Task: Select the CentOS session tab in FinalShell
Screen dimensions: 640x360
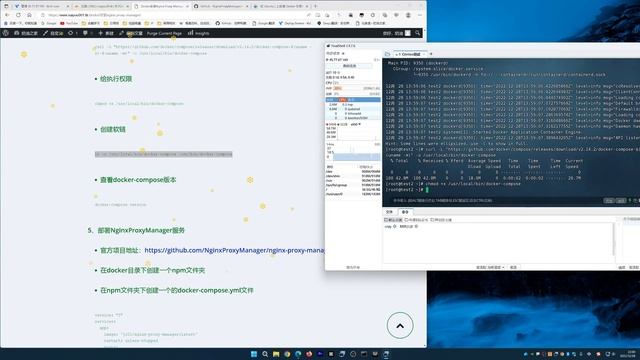Action: click(x=410, y=54)
